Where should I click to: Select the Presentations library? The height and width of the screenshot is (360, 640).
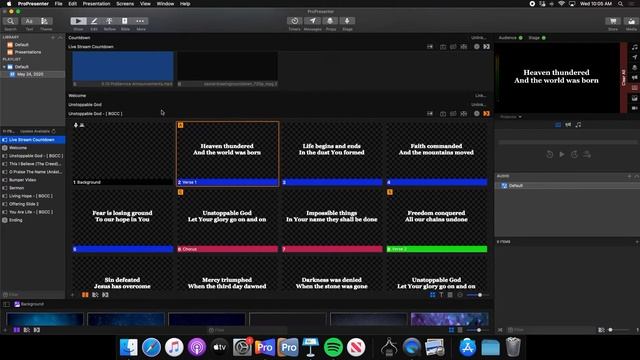[x=28, y=52]
